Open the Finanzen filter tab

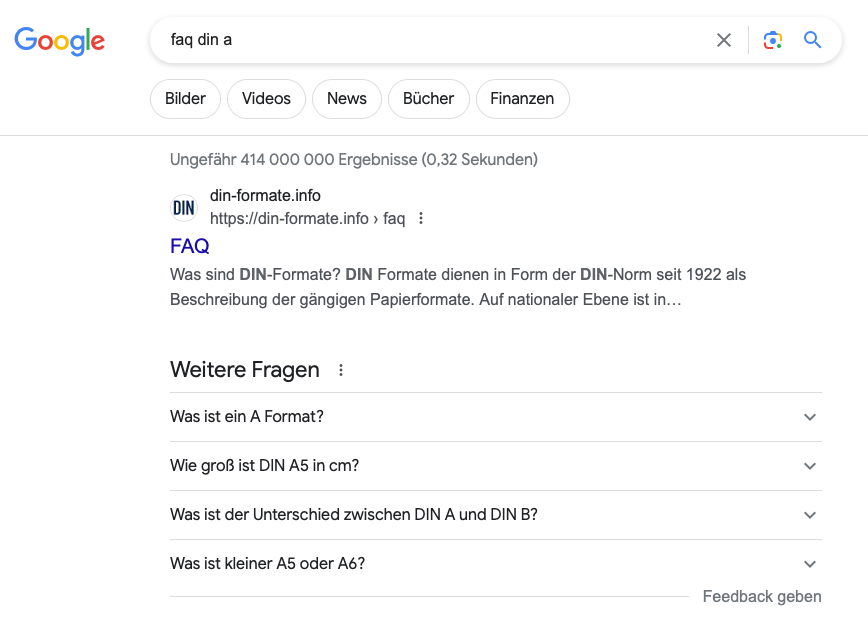522,99
